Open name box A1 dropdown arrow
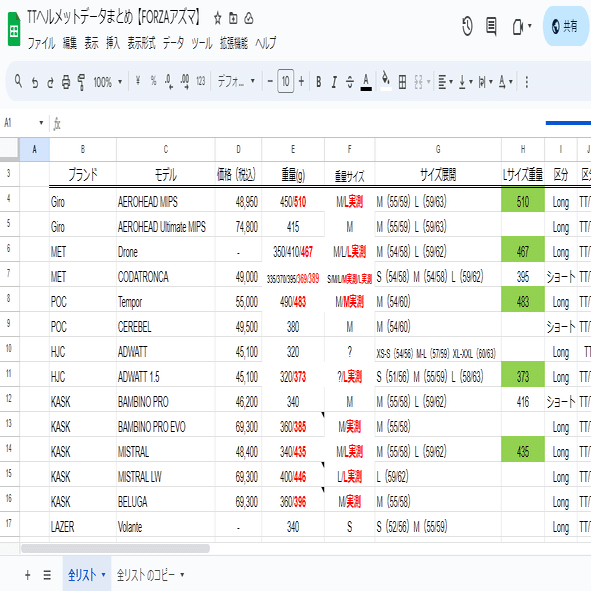 (x=41, y=123)
